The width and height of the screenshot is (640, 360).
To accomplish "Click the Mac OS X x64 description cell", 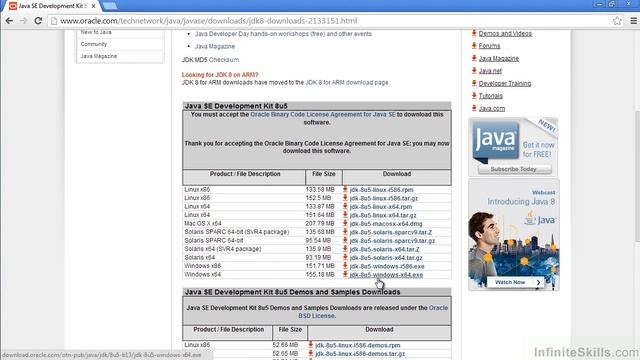I will 203,224.
